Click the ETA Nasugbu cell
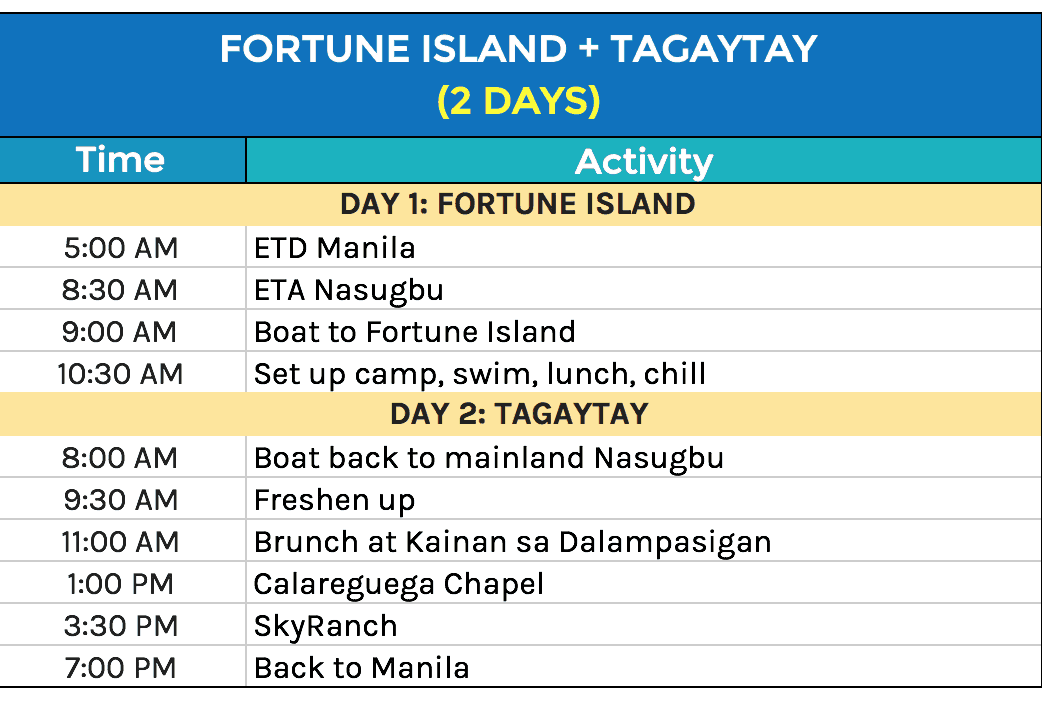 click(x=349, y=290)
